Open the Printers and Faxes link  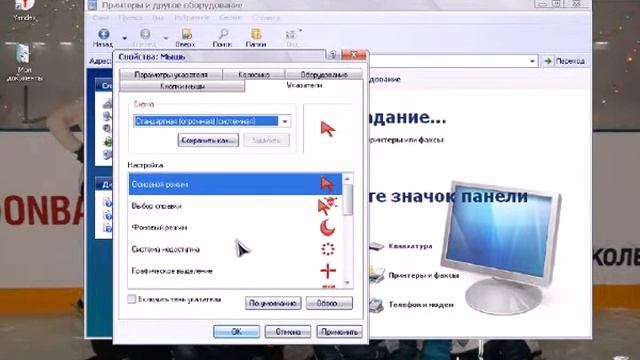pos(424,276)
